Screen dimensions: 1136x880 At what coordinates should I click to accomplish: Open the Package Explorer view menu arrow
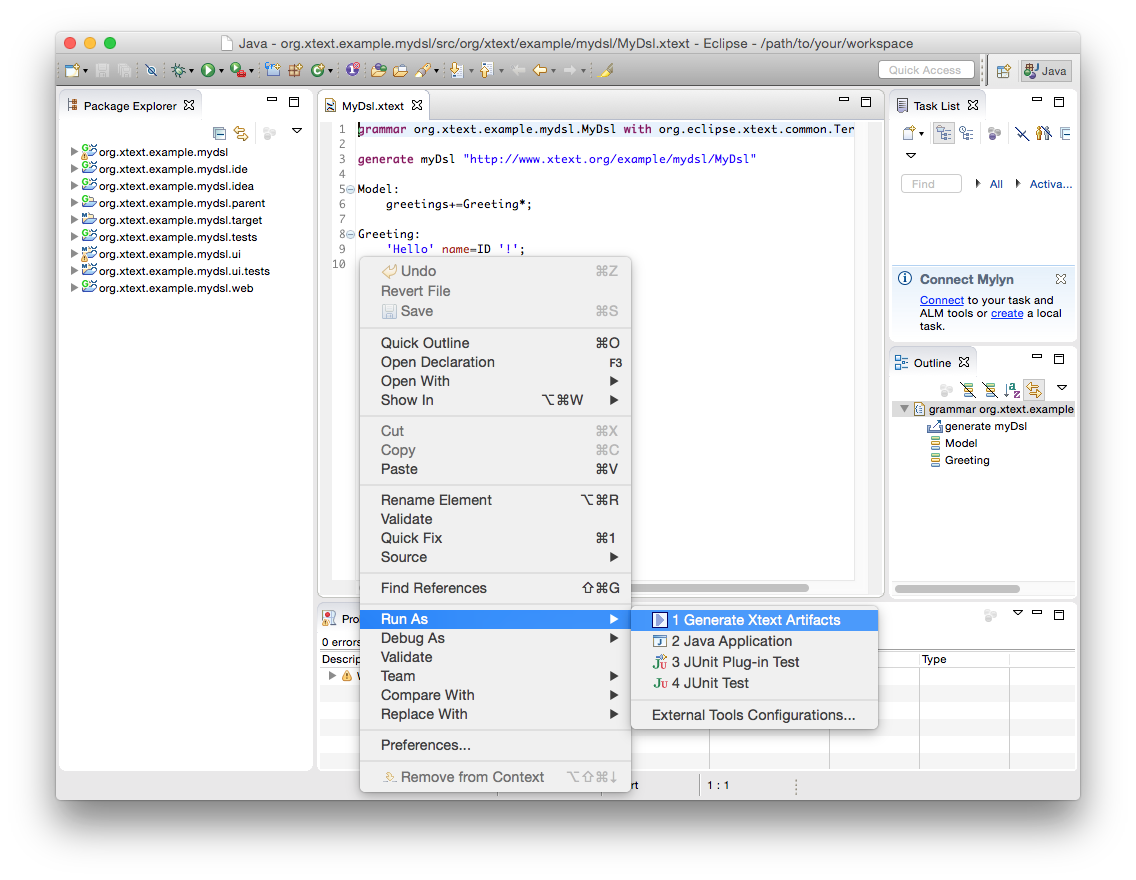point(297,131)
